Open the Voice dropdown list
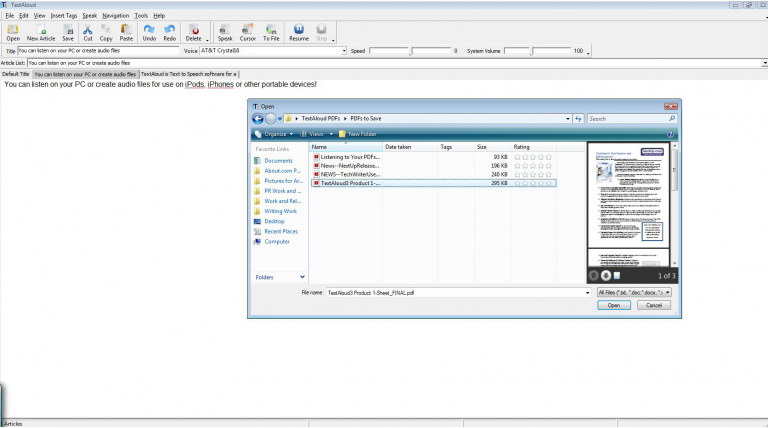Image resolution: width=768 pixels, height=428 pixels. point(344,50)
